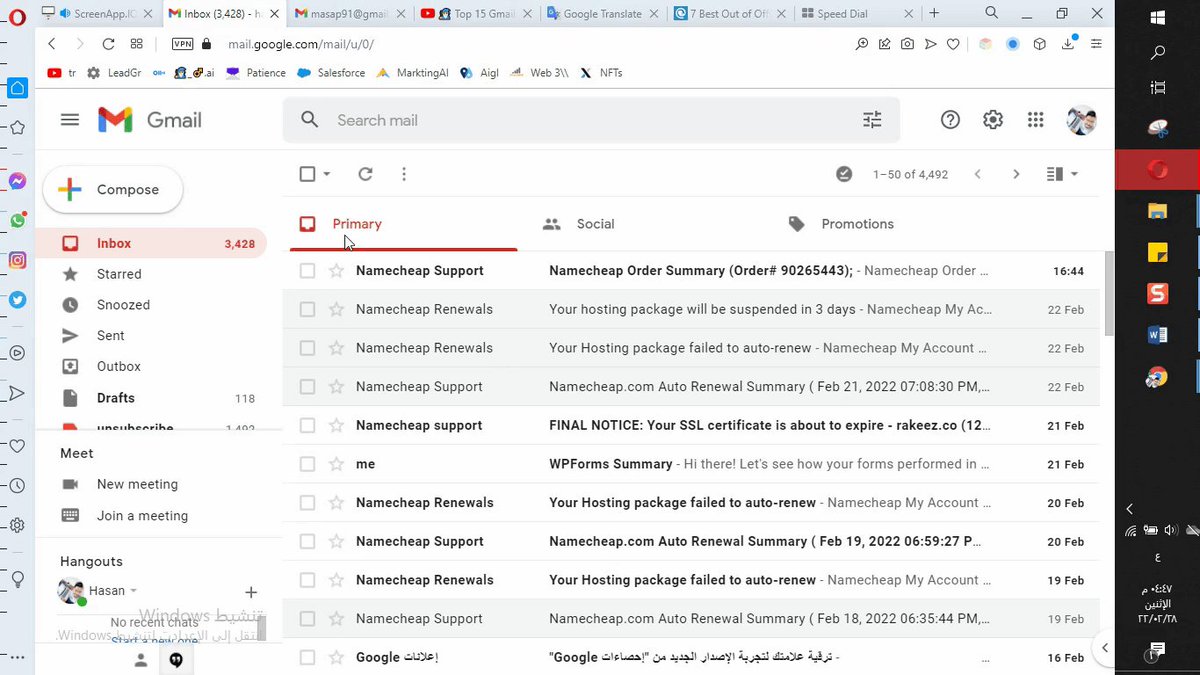Screen dimensions: 1200x675
Task: Open Gmail settings gear icon
Action: (992, 120)
